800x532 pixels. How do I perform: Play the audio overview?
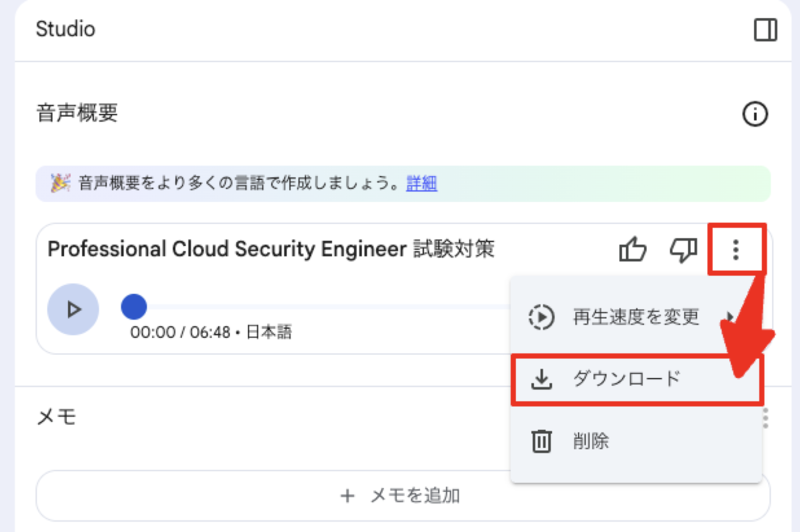click(73, 309)
